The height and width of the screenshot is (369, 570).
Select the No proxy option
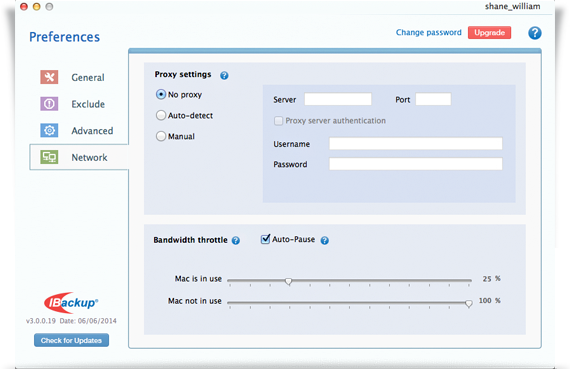[161, 95]
